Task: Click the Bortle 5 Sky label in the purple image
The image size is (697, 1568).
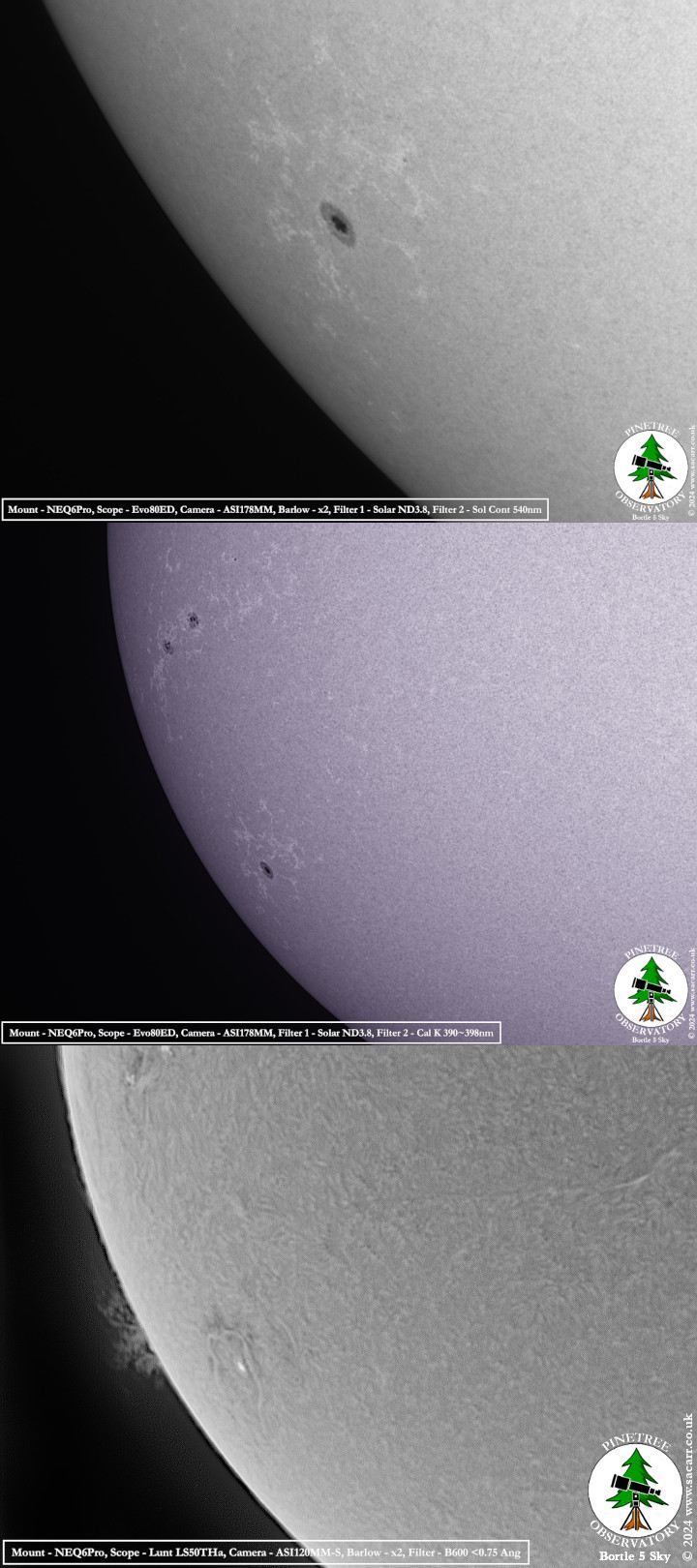Action: (651, 1040)
